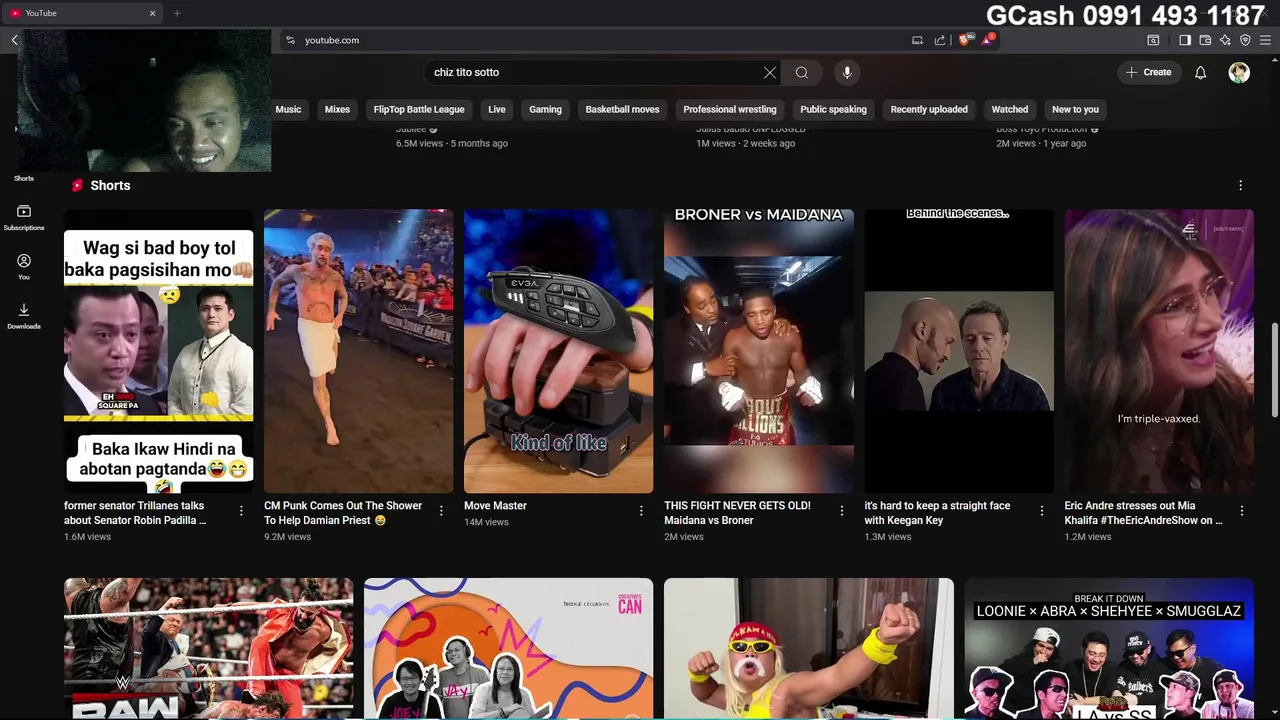Open the Brave Shields lion icon
The height and width of the screenshot is (720, 1280).
[964, 40]
